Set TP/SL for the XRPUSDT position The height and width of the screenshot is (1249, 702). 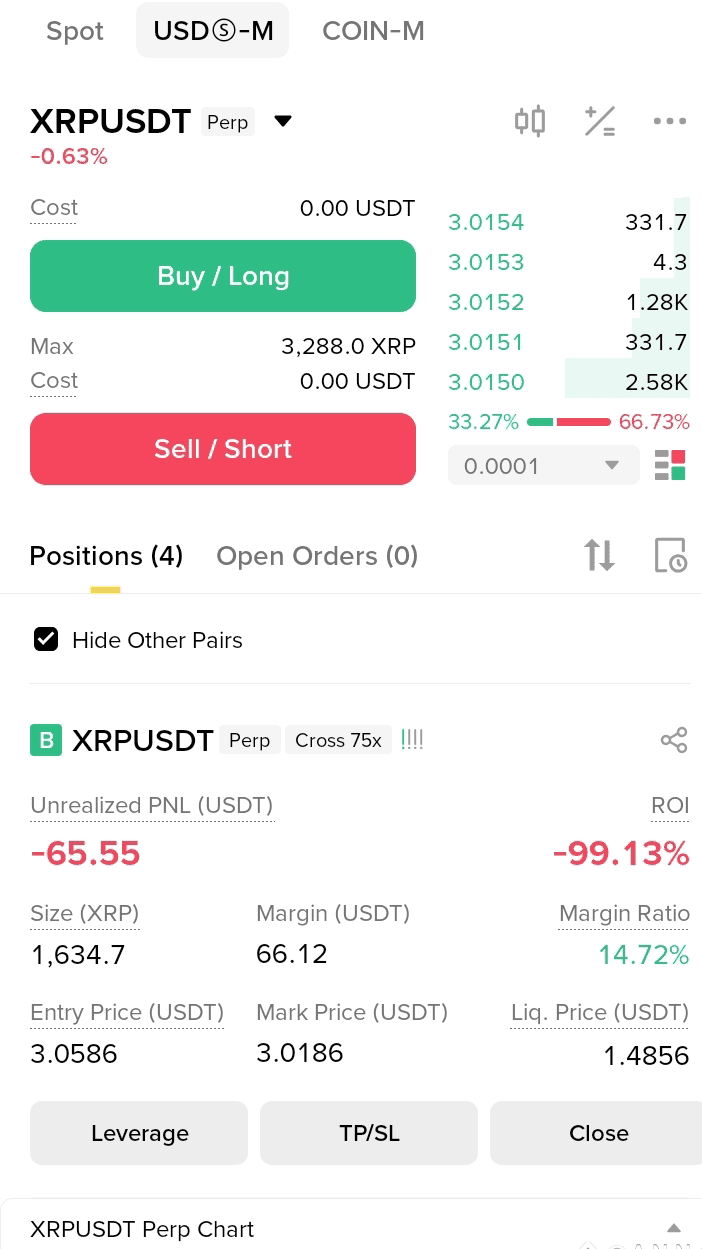tap(368, 1133)
